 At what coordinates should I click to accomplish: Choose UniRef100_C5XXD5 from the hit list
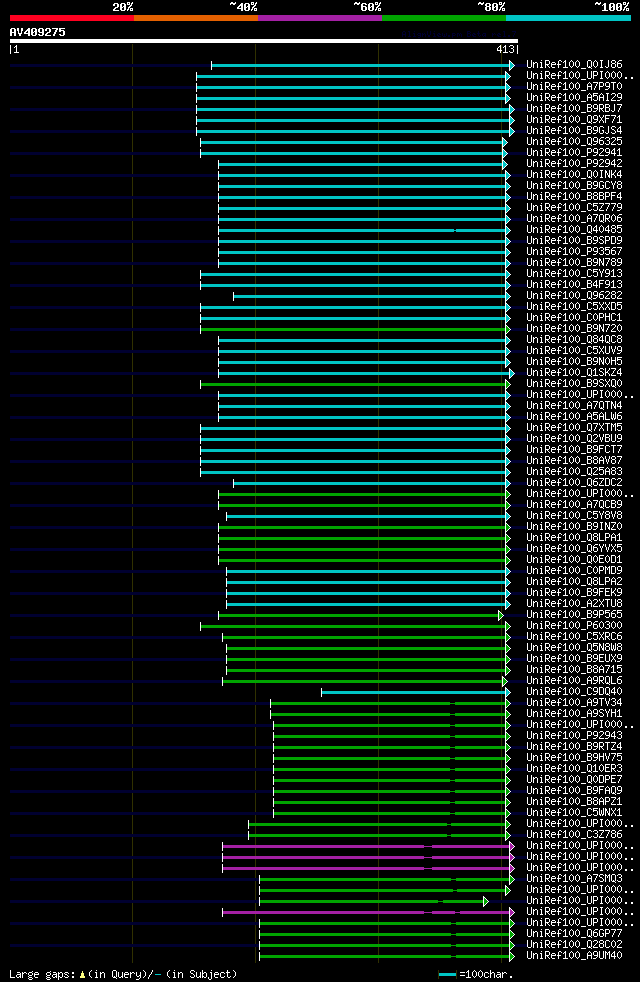click(574, 307)
